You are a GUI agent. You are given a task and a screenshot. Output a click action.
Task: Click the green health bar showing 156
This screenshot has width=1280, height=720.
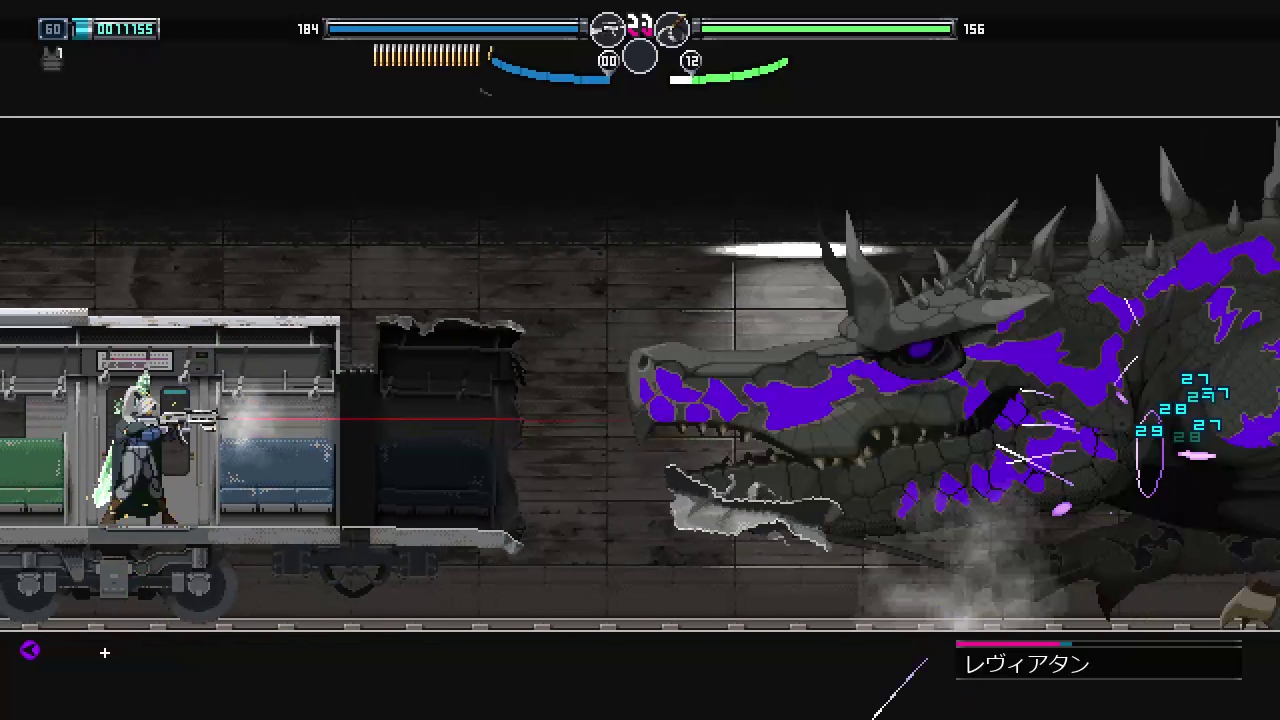click(x=826, y=30)
